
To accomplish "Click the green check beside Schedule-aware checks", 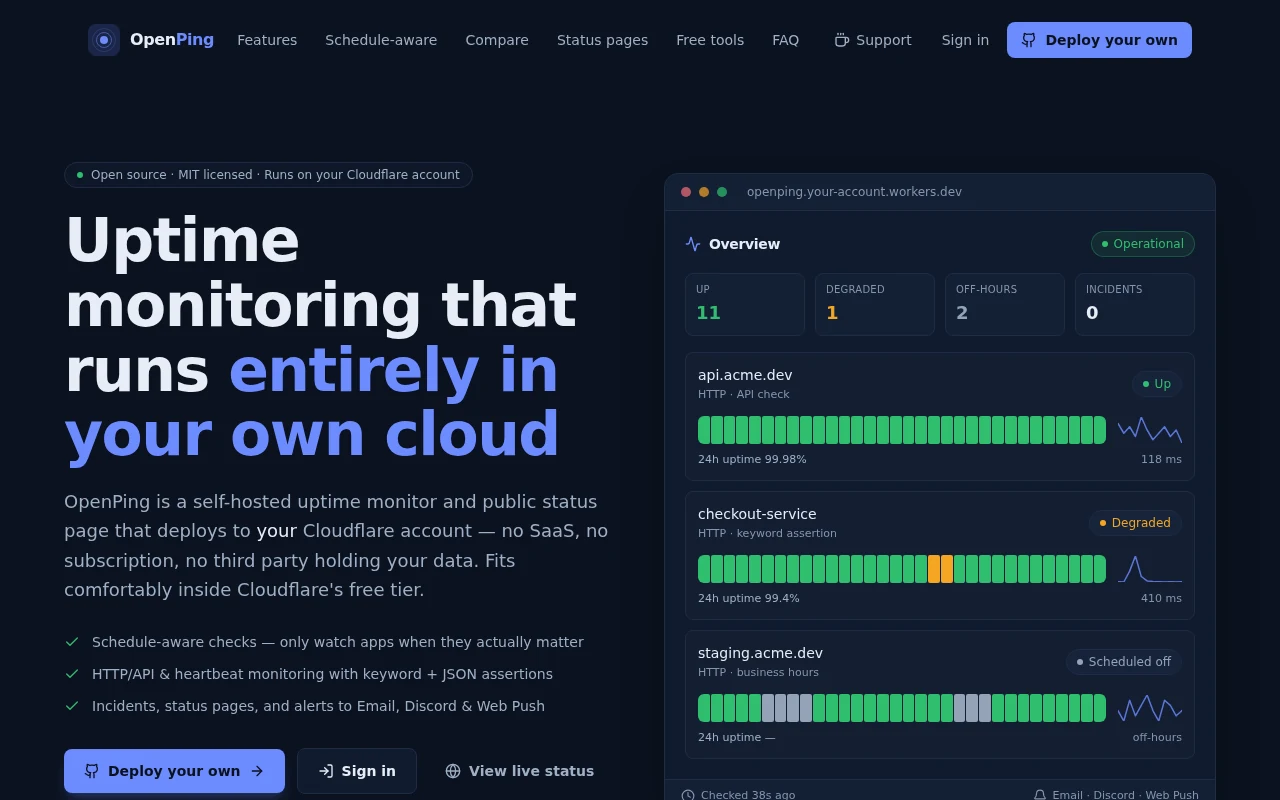I will pos(72,642).
